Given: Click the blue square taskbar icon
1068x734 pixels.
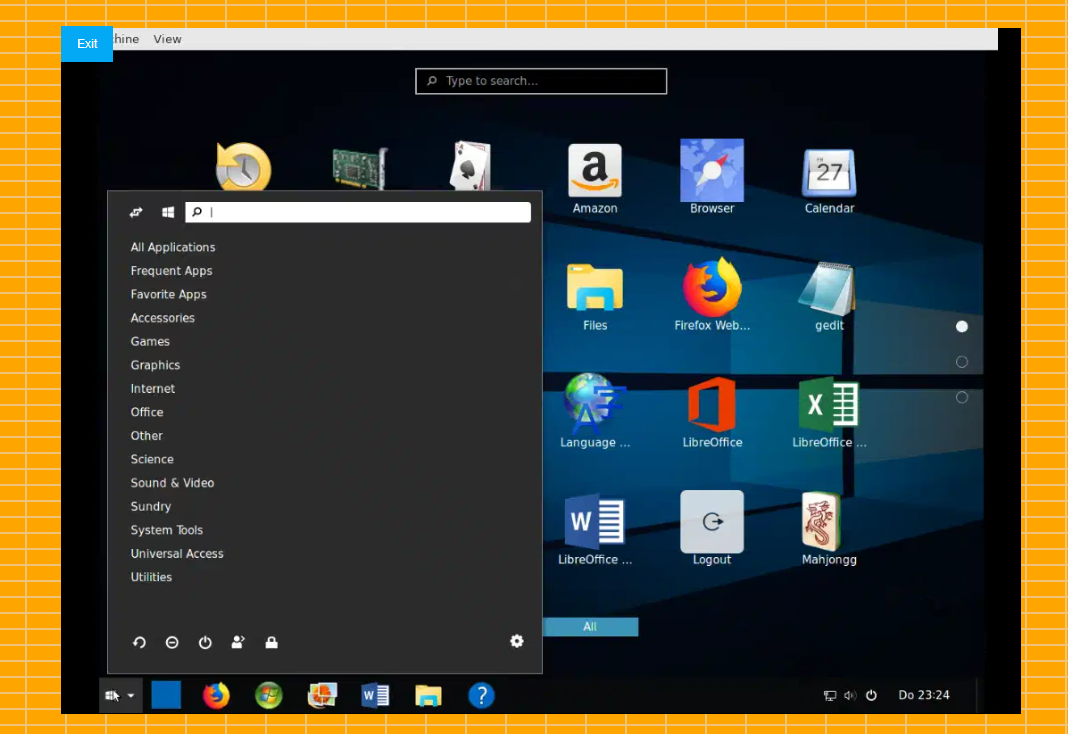Looking at the screenshot, I should (166, 695).
